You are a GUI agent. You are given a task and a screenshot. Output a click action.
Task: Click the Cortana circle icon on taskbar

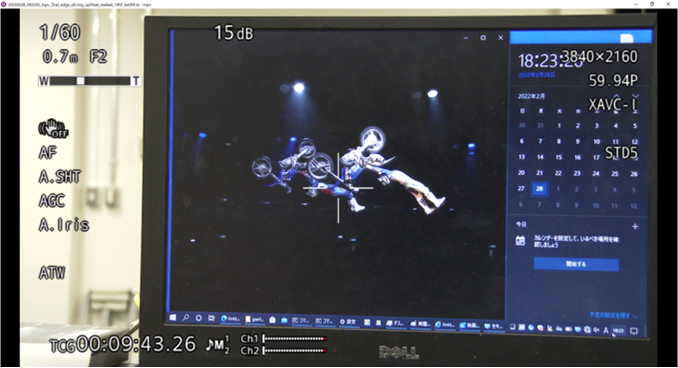(x=198, y=318)
